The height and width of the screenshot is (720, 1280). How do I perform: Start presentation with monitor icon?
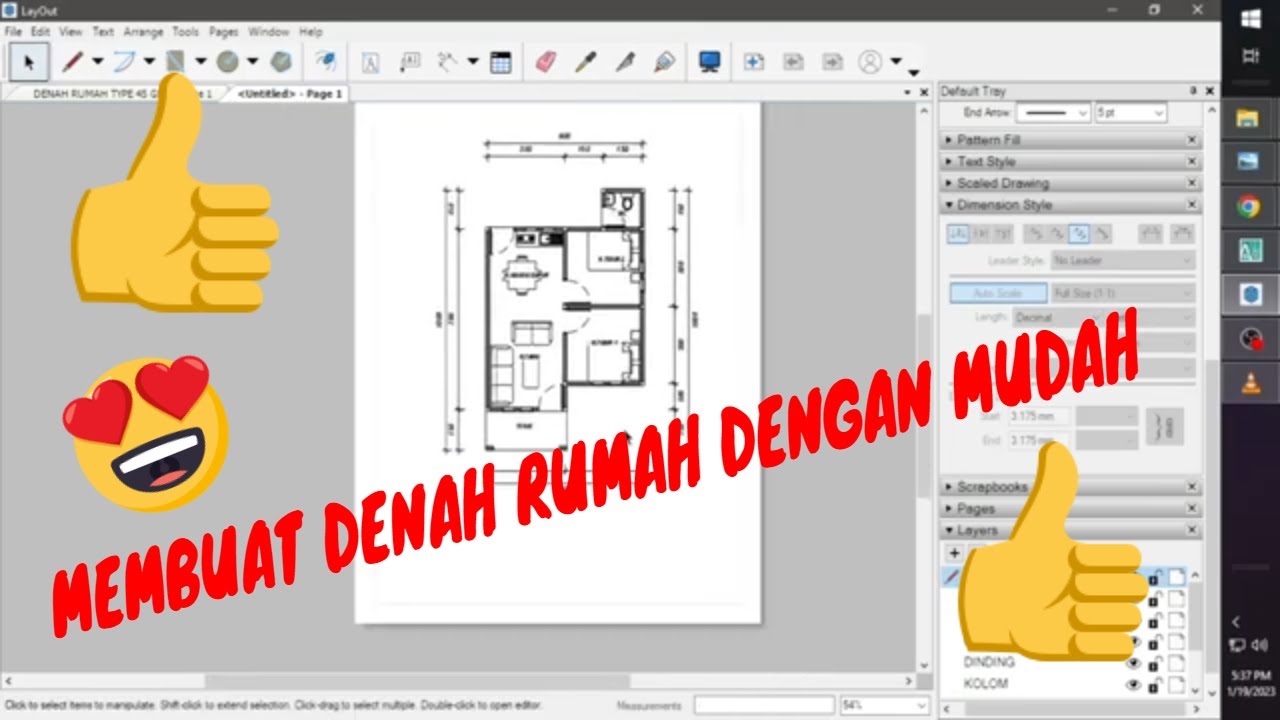(710, 62)
